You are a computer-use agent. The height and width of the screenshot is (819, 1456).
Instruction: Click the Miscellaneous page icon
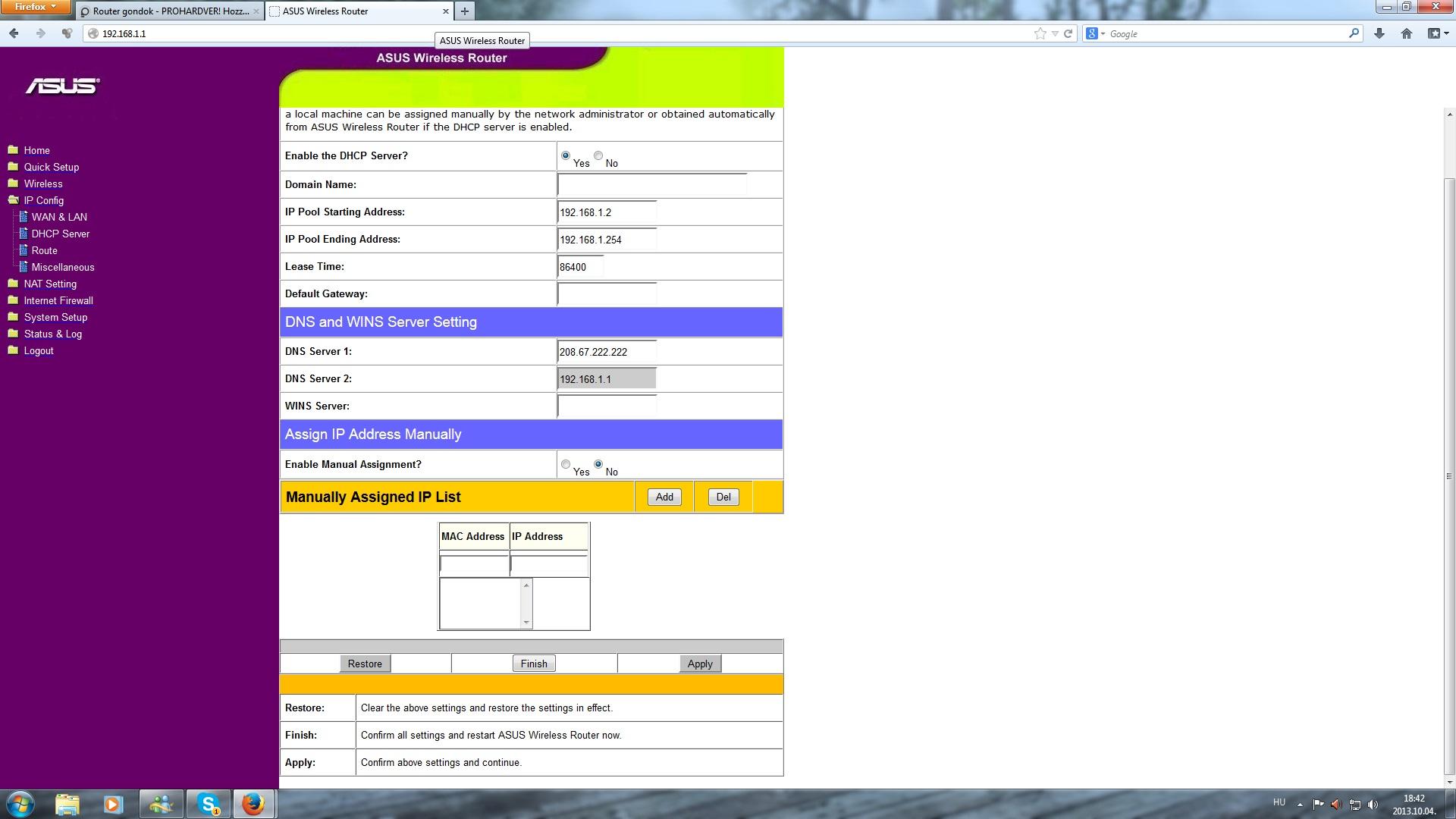tap(24, 266)
